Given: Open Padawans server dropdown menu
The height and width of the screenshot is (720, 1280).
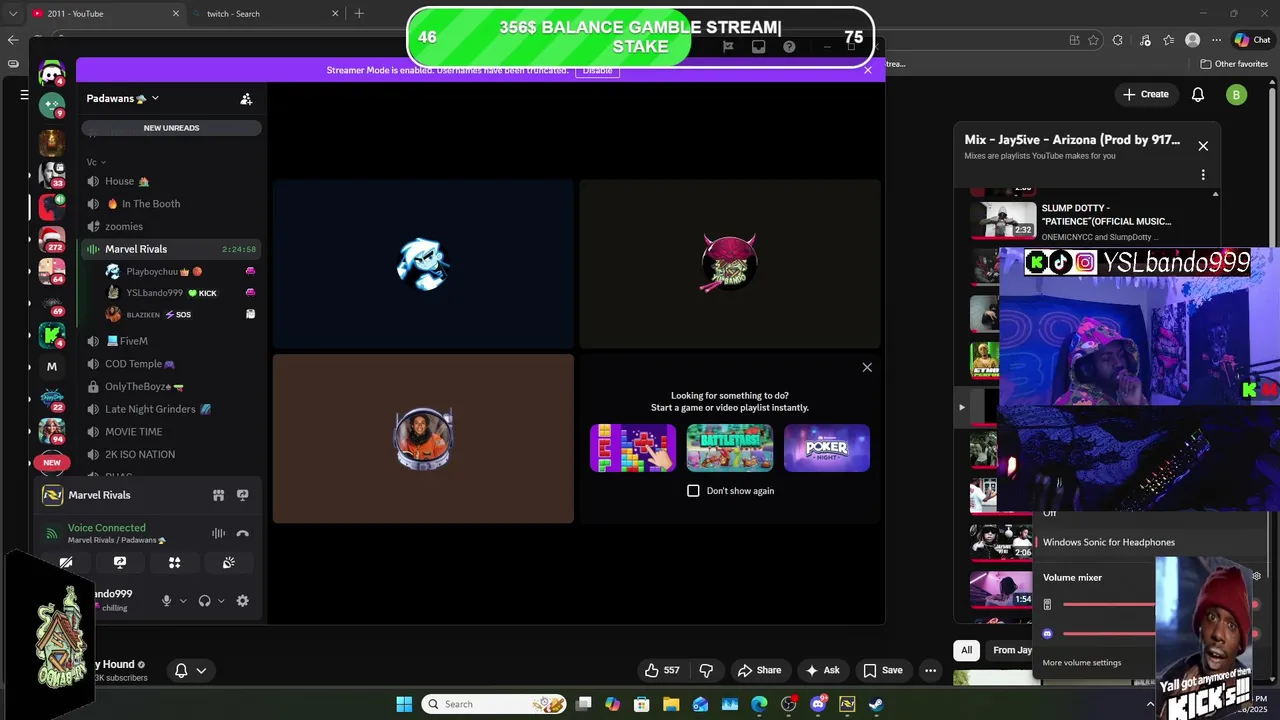Looking at the screenshot, I should tap(123, 98).
